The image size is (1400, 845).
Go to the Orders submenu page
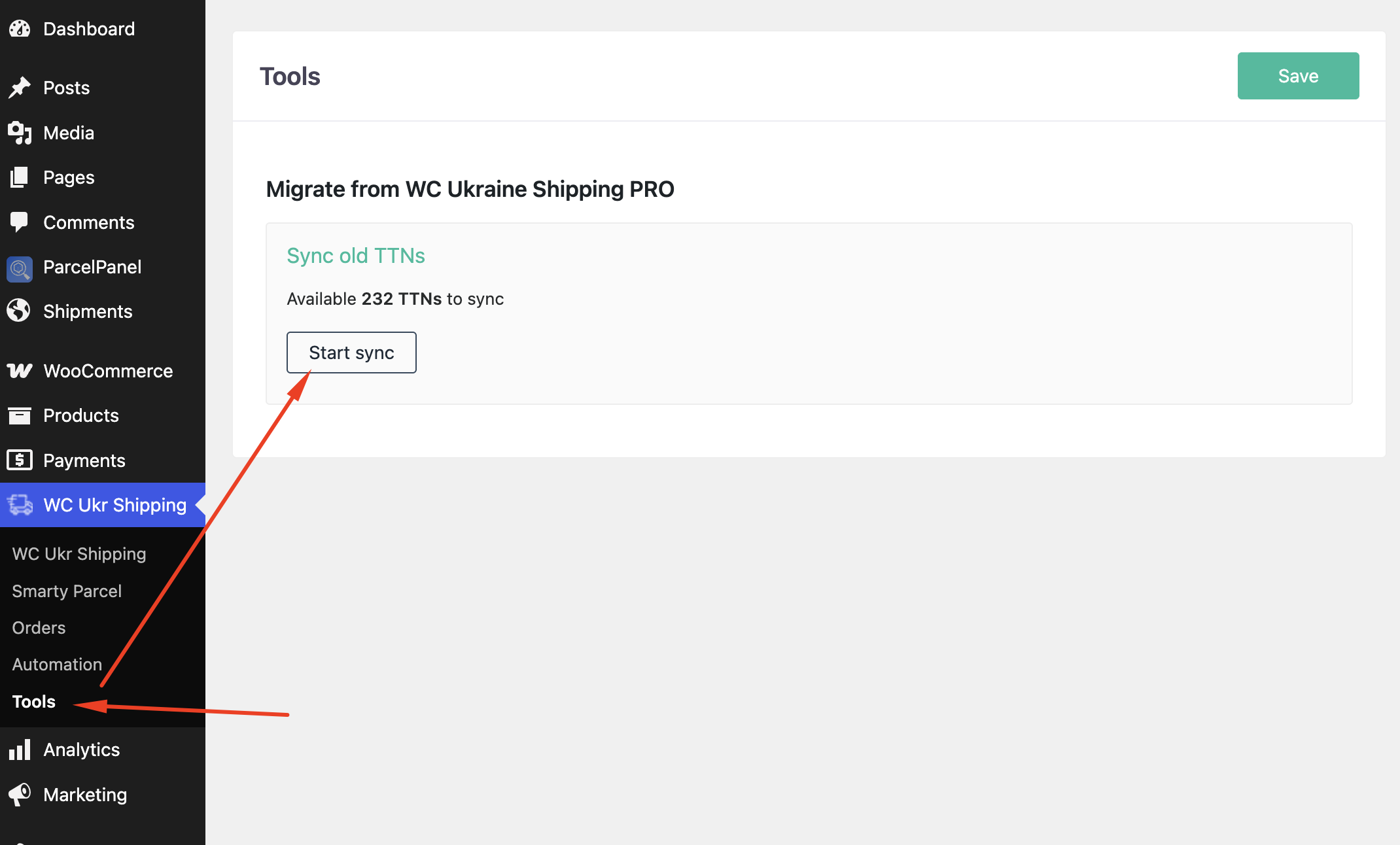(39, 628)
